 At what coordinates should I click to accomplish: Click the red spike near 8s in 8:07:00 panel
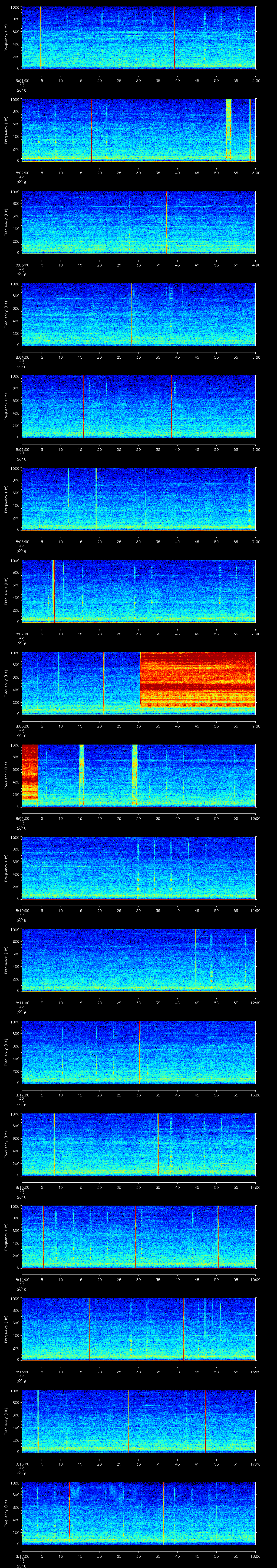click(54, 590)
